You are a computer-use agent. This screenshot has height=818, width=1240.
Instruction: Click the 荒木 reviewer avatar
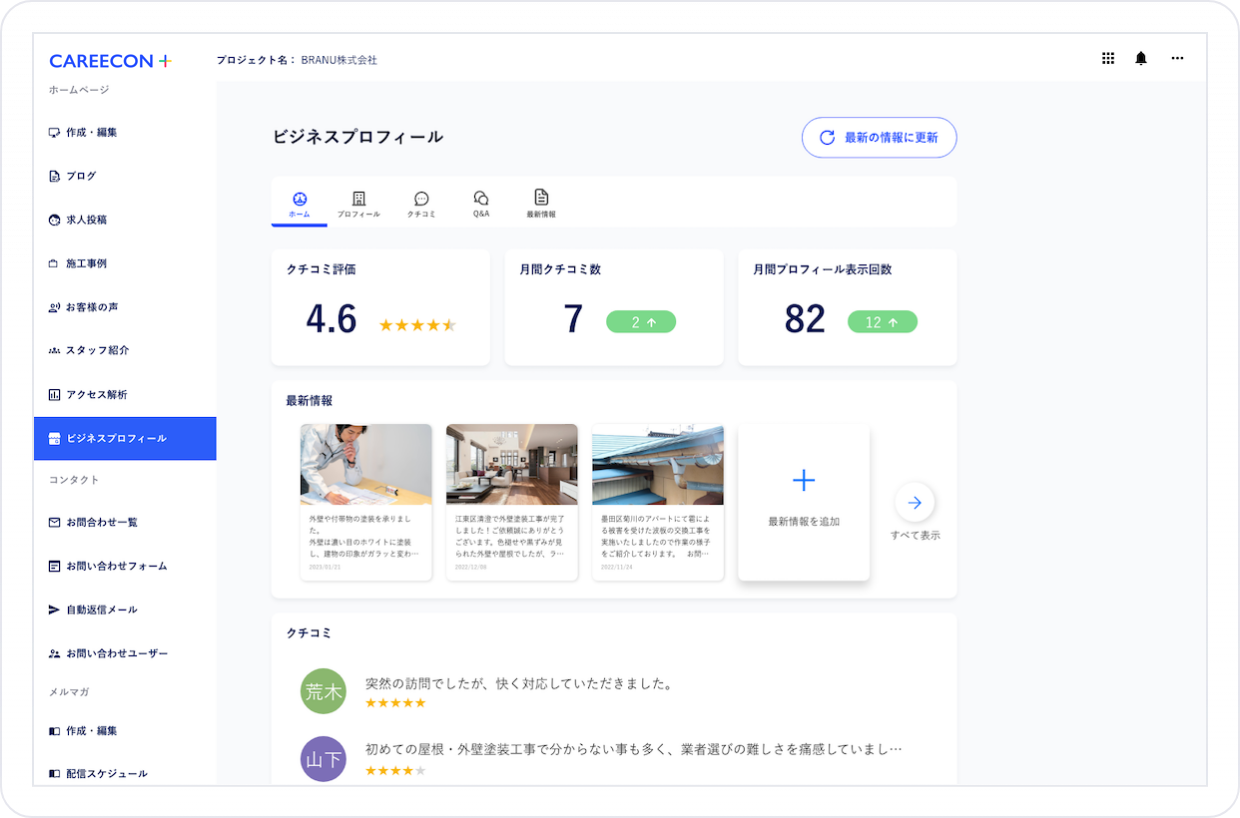coord(323,691)
